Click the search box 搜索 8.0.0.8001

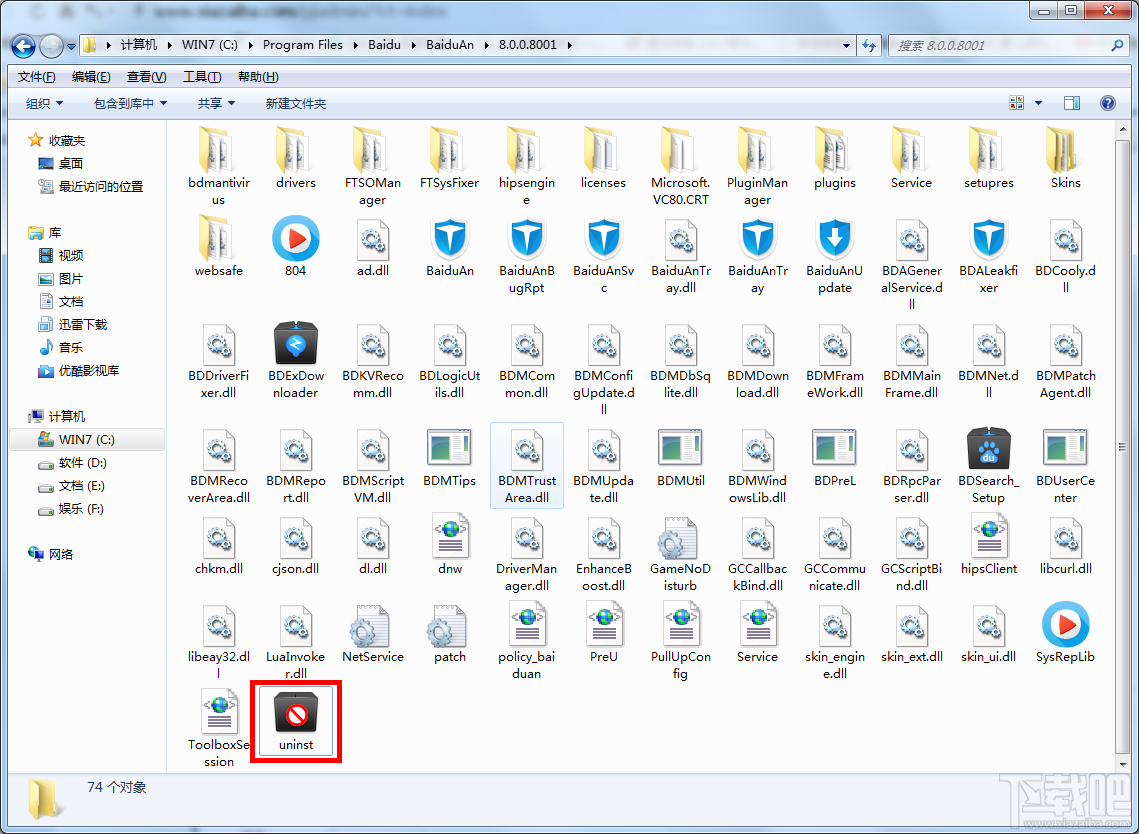pos(1008,45)
